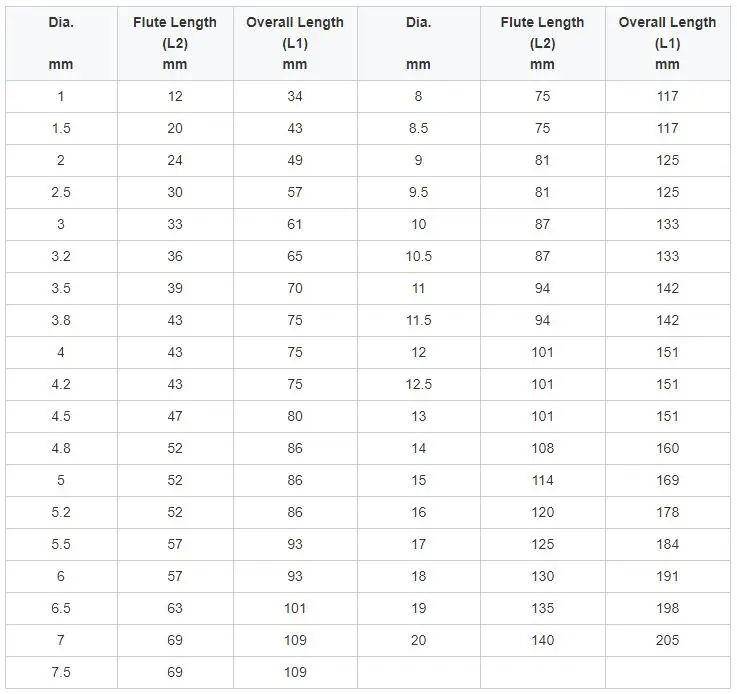Select flute length value 108
Screen dimensions: 737x694
(x=542, y=448)
